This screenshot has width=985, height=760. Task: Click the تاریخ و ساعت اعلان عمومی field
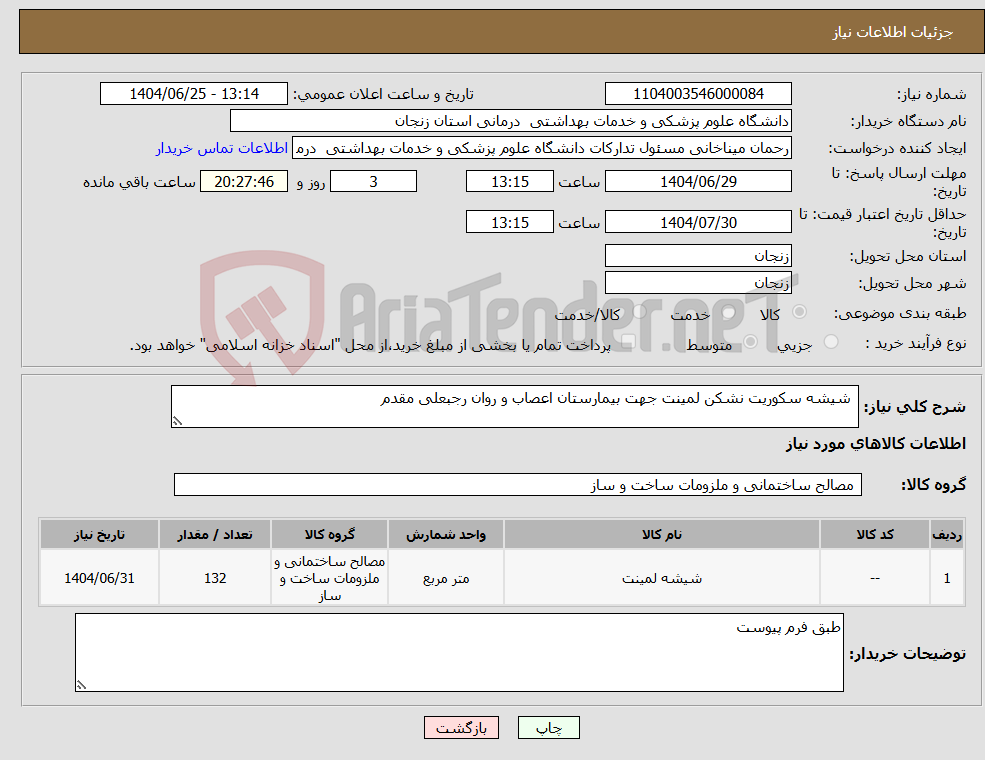pos(193,93)
